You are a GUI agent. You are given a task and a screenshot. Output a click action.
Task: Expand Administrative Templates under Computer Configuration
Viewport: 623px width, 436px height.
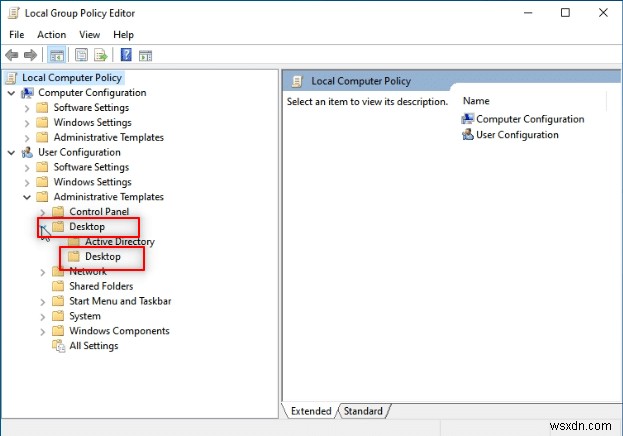tap(27, 138)
